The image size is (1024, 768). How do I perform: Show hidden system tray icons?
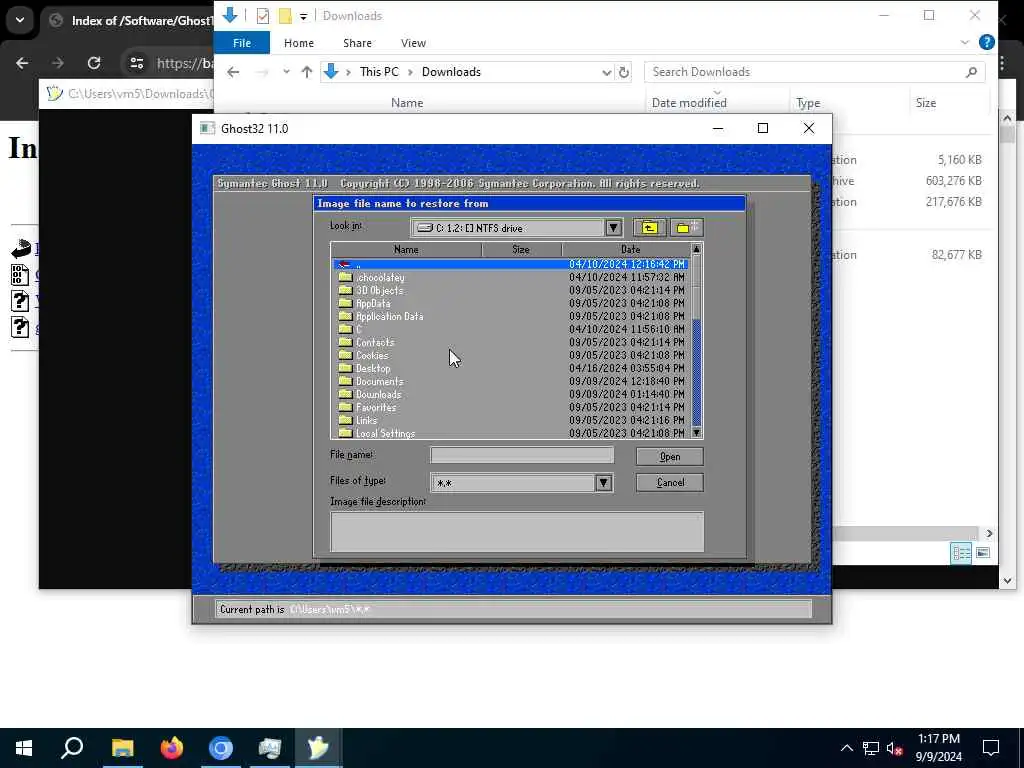(x=846, y=748)
